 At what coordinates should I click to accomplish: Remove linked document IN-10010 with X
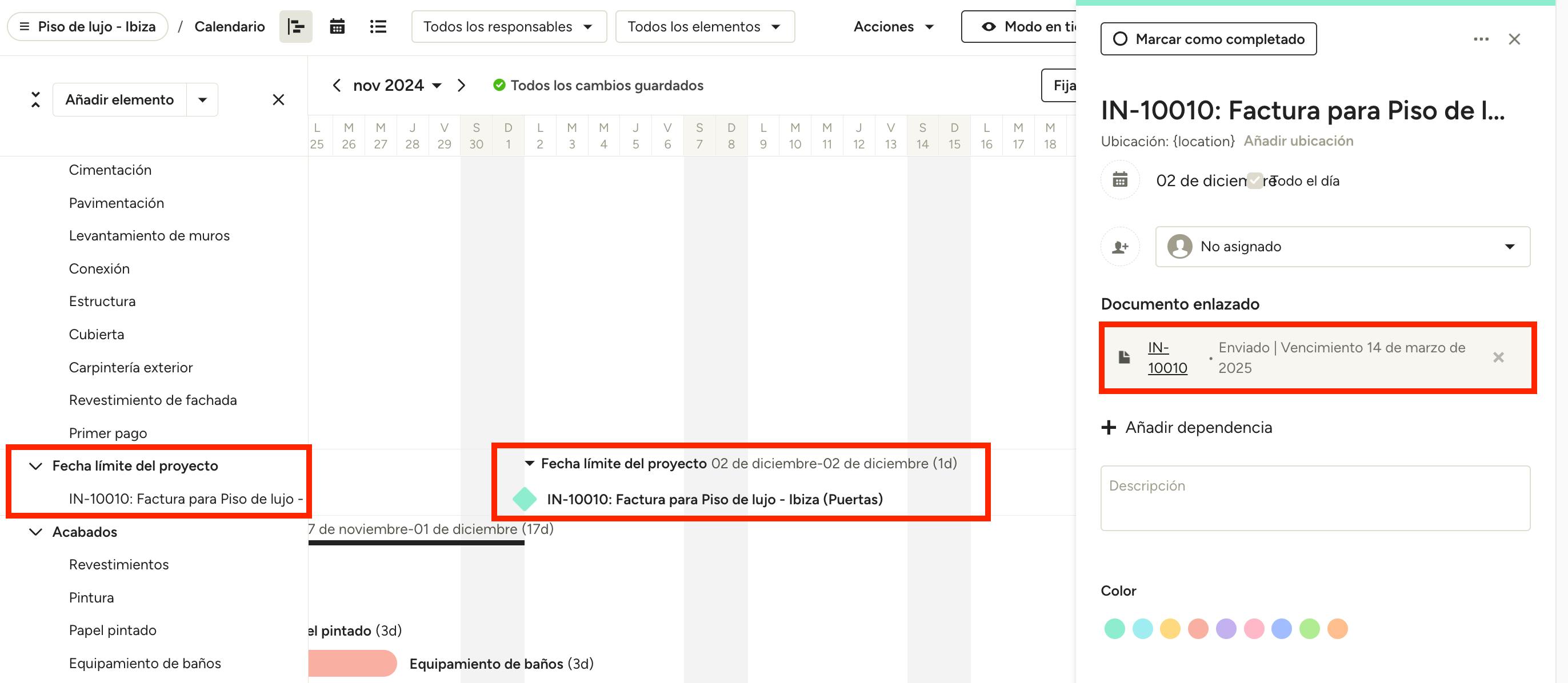click(1498, 357)
